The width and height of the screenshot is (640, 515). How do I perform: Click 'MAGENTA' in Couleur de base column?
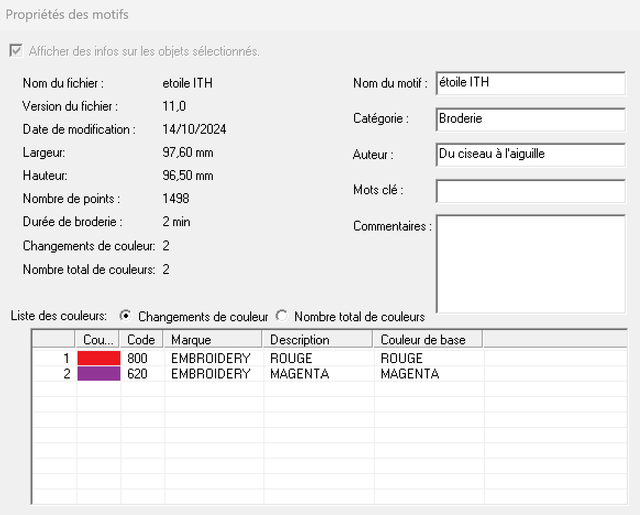[x=410, y=374]
